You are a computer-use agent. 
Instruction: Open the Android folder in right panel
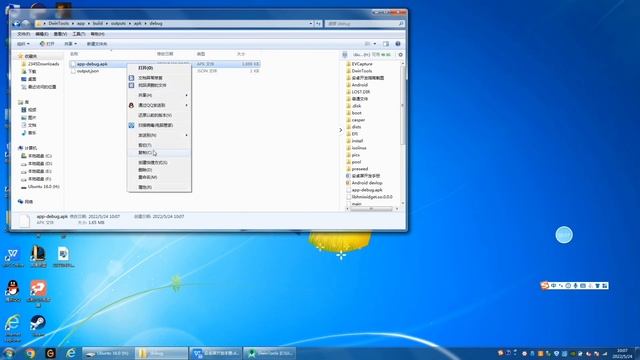357,85
